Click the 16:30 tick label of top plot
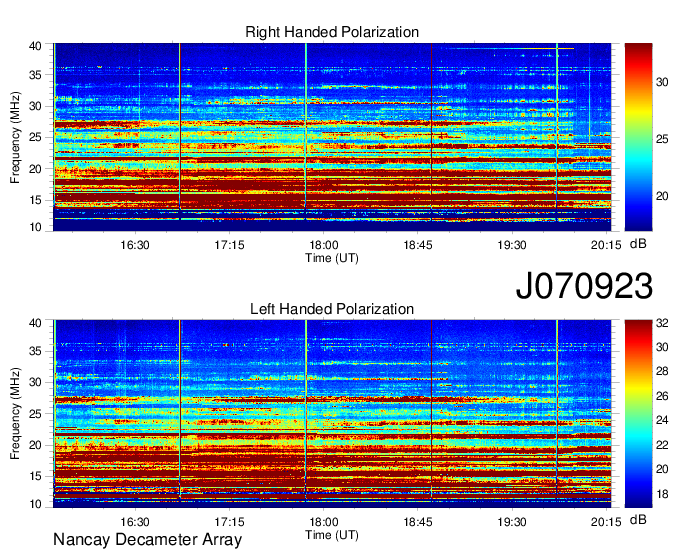Viewport: 680px width, 552px height. (135, 245)
